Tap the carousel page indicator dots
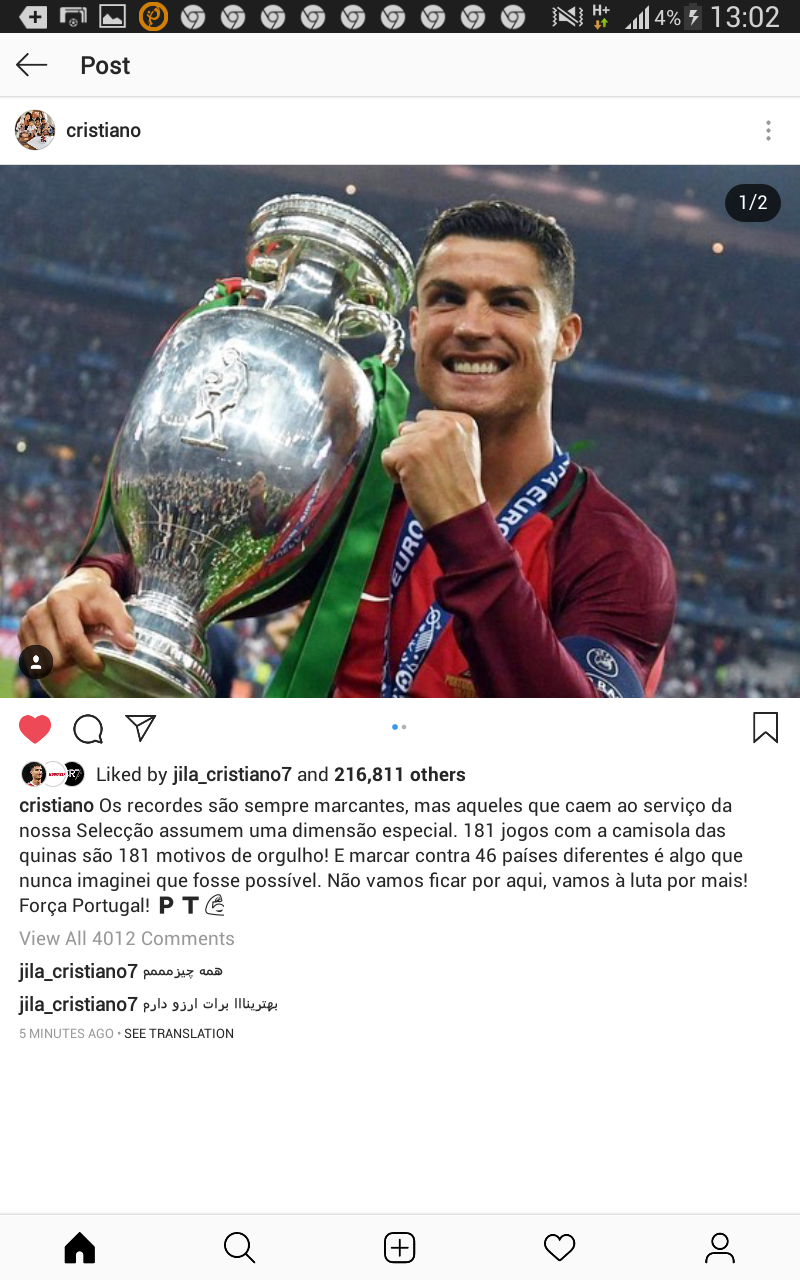This screenshot has height=1280, width=800. coord(399,727)
